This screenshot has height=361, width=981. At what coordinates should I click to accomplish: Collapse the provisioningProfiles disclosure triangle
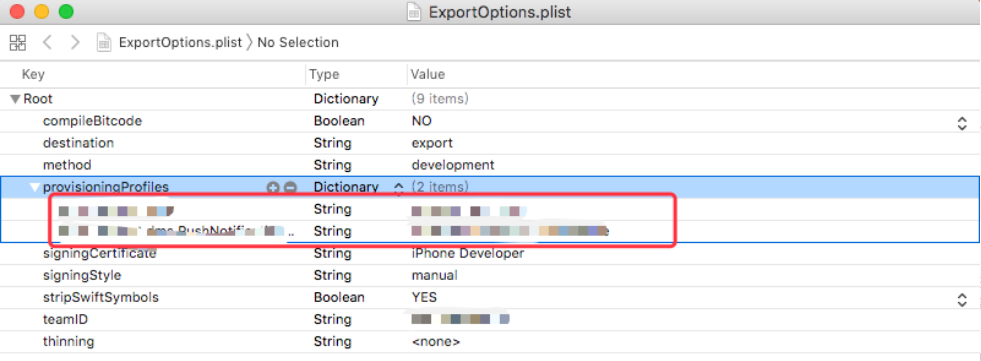pos(35,187)
